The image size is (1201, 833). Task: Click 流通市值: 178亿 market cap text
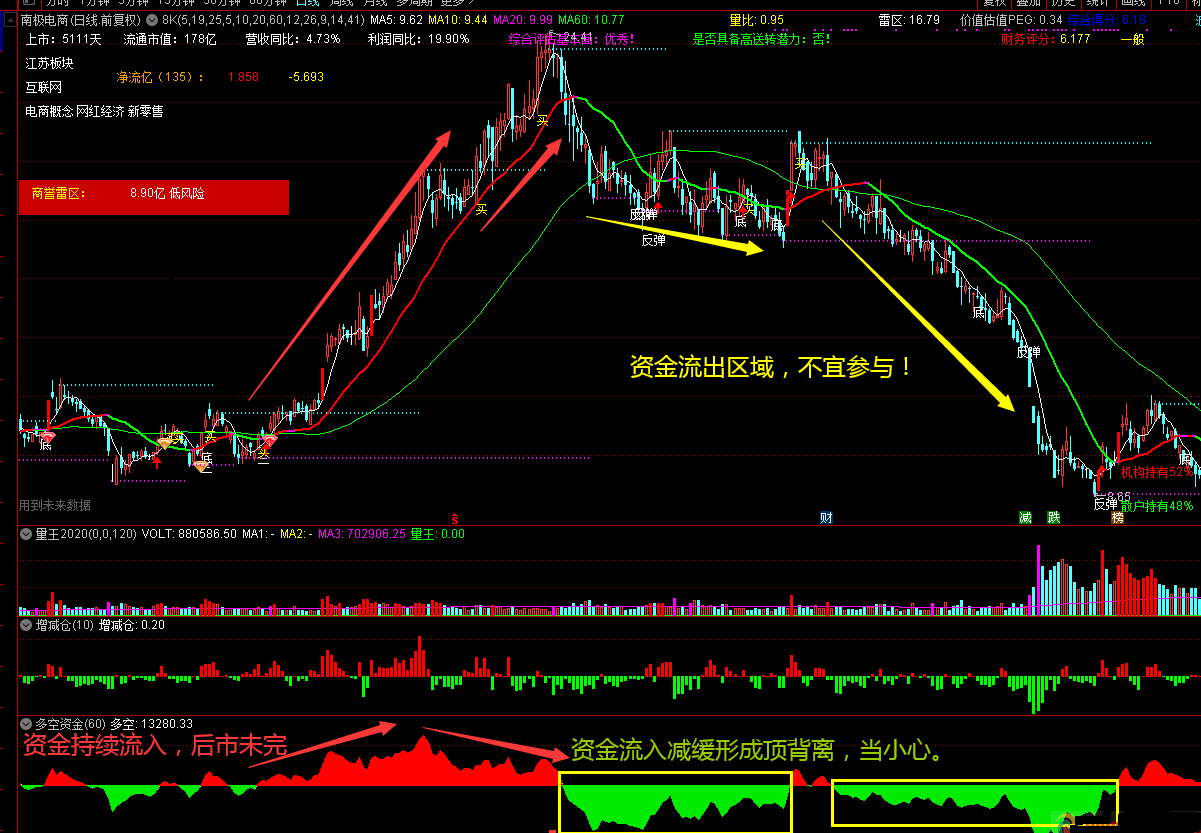[x=170, y=40]
